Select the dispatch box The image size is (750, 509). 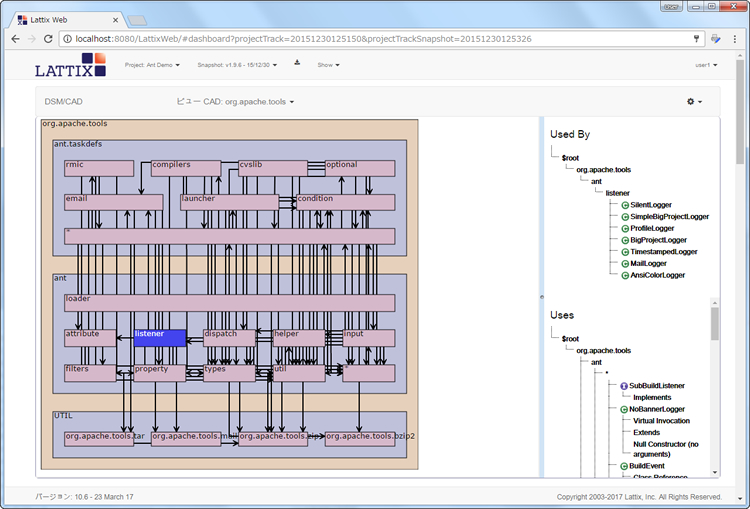(230, 338)
